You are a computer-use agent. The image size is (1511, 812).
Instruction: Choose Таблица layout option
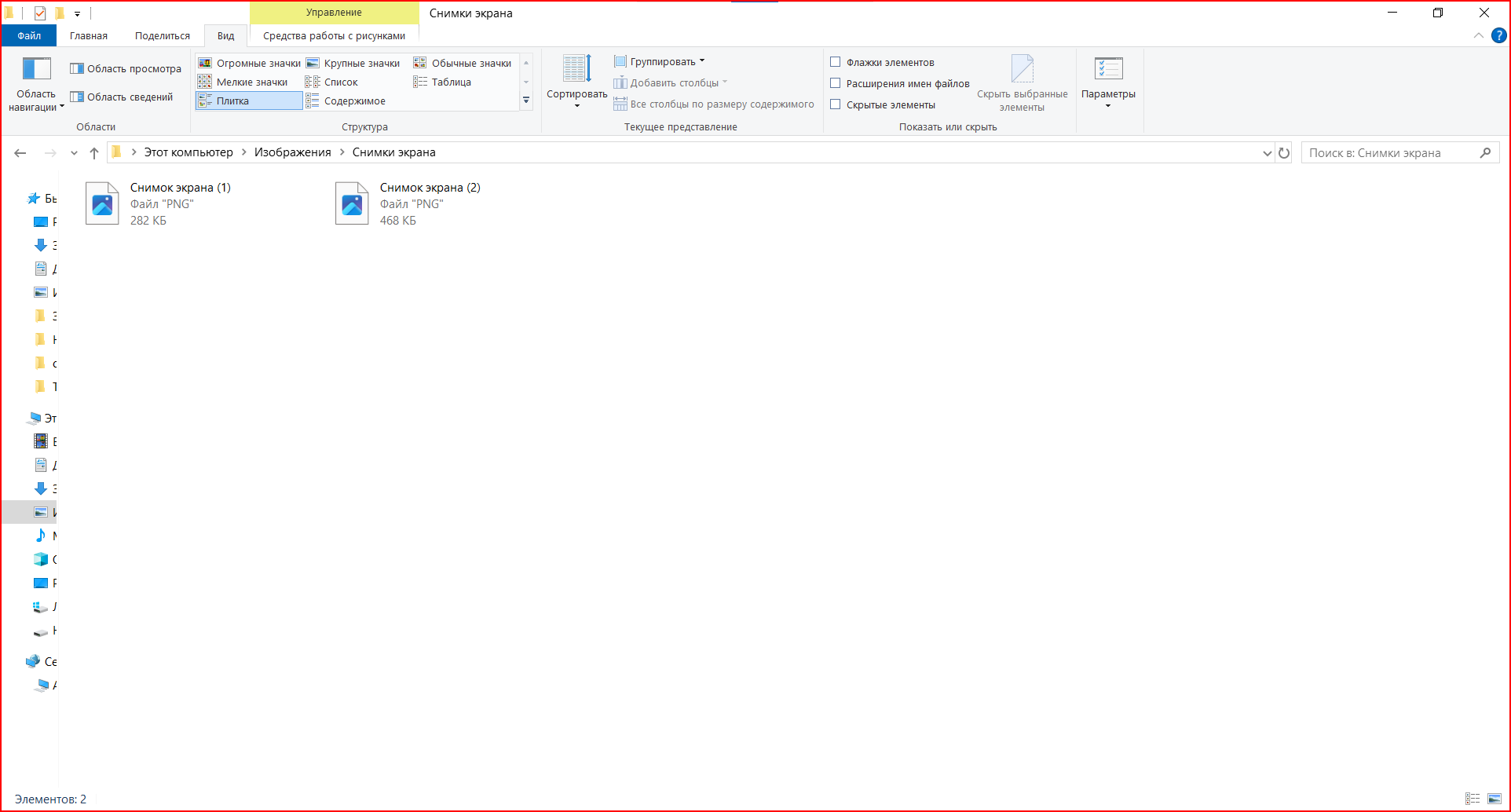pos(443,82)
